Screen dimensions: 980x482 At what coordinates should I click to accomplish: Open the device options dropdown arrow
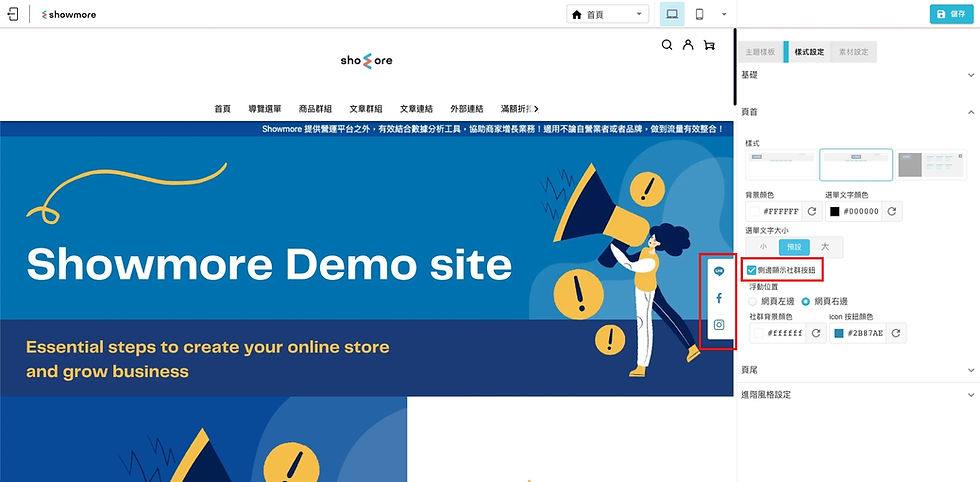724,14
